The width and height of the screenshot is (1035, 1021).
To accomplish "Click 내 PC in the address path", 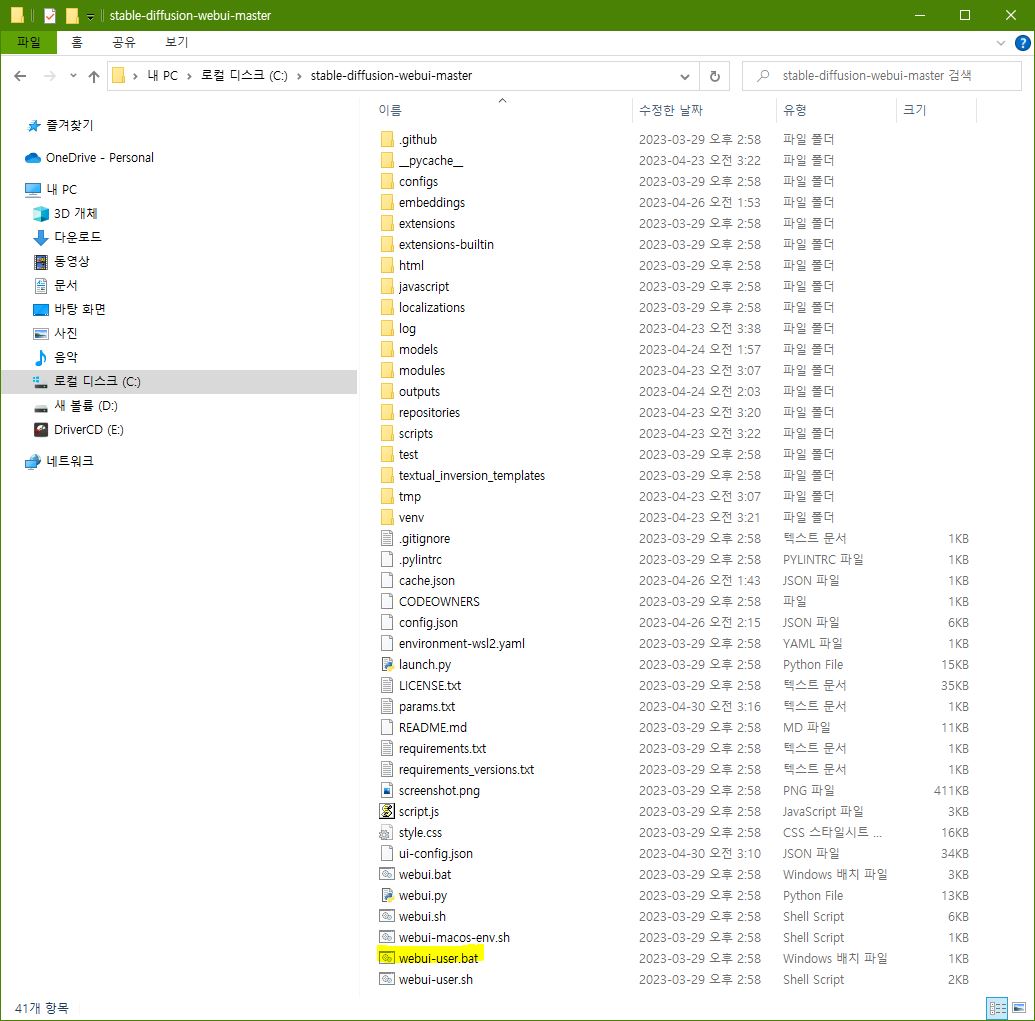I will [x=162, y=76].
